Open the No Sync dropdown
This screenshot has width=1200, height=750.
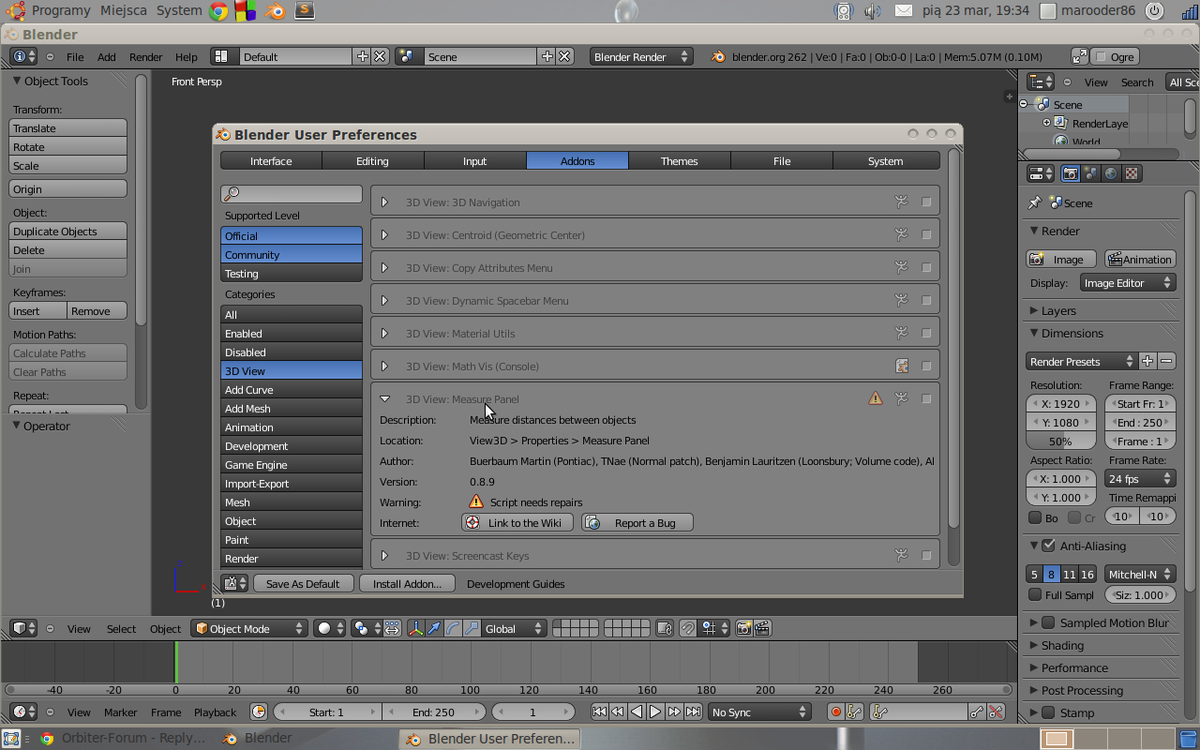pyautogui.click(x=759, y=712)
